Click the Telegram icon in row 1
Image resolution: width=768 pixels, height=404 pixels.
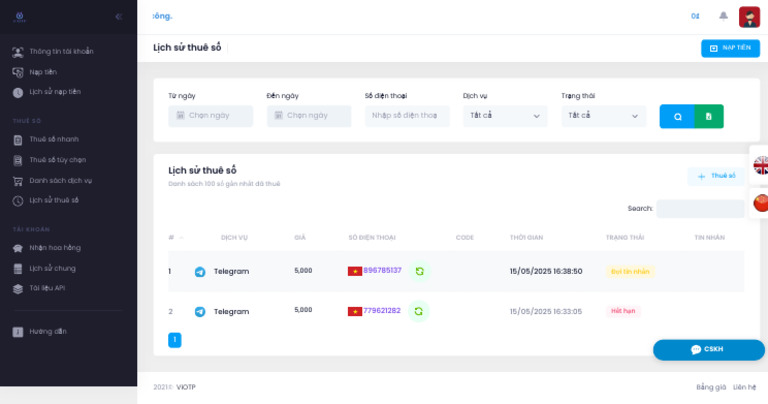tap(200, 271)
